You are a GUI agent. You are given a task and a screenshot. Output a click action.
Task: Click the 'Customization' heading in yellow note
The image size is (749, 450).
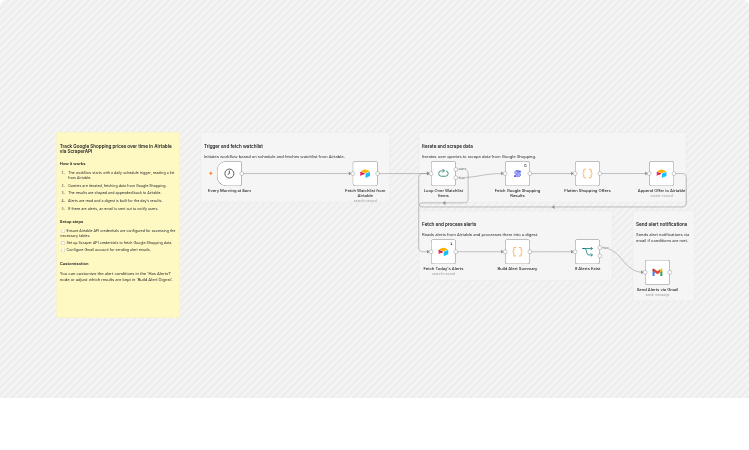coord(74,264)
